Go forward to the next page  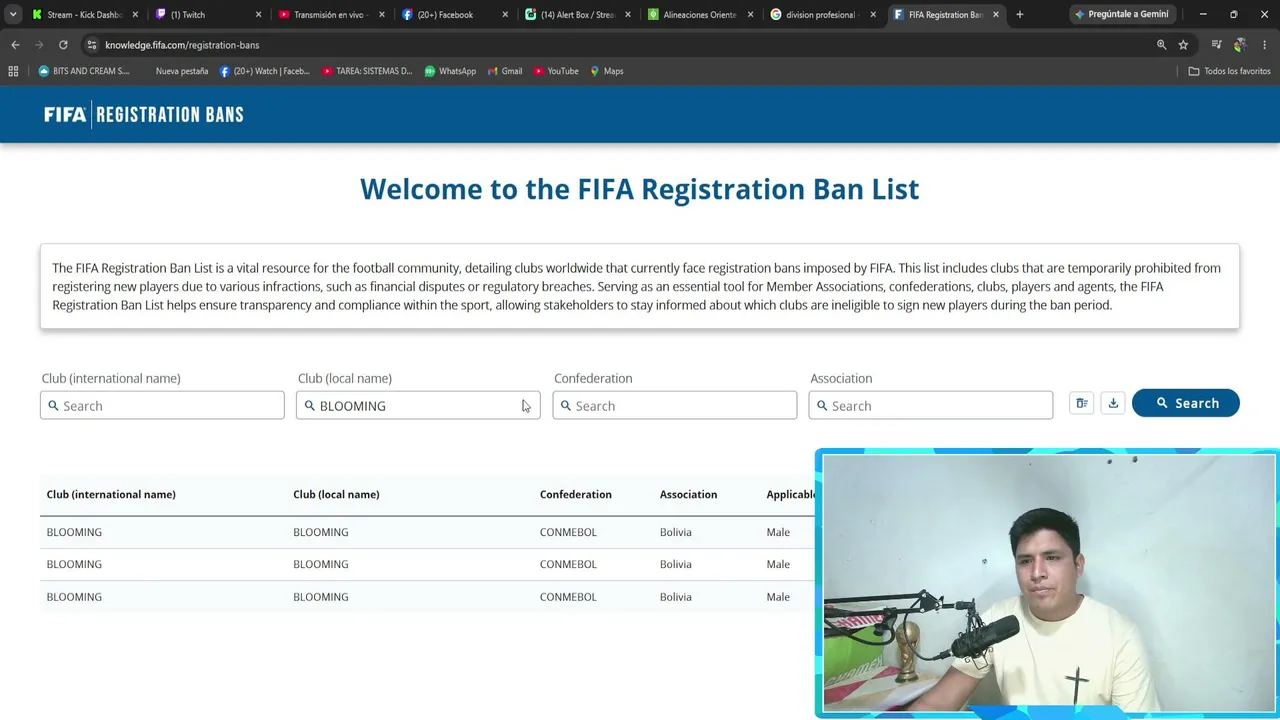[39, 45]
